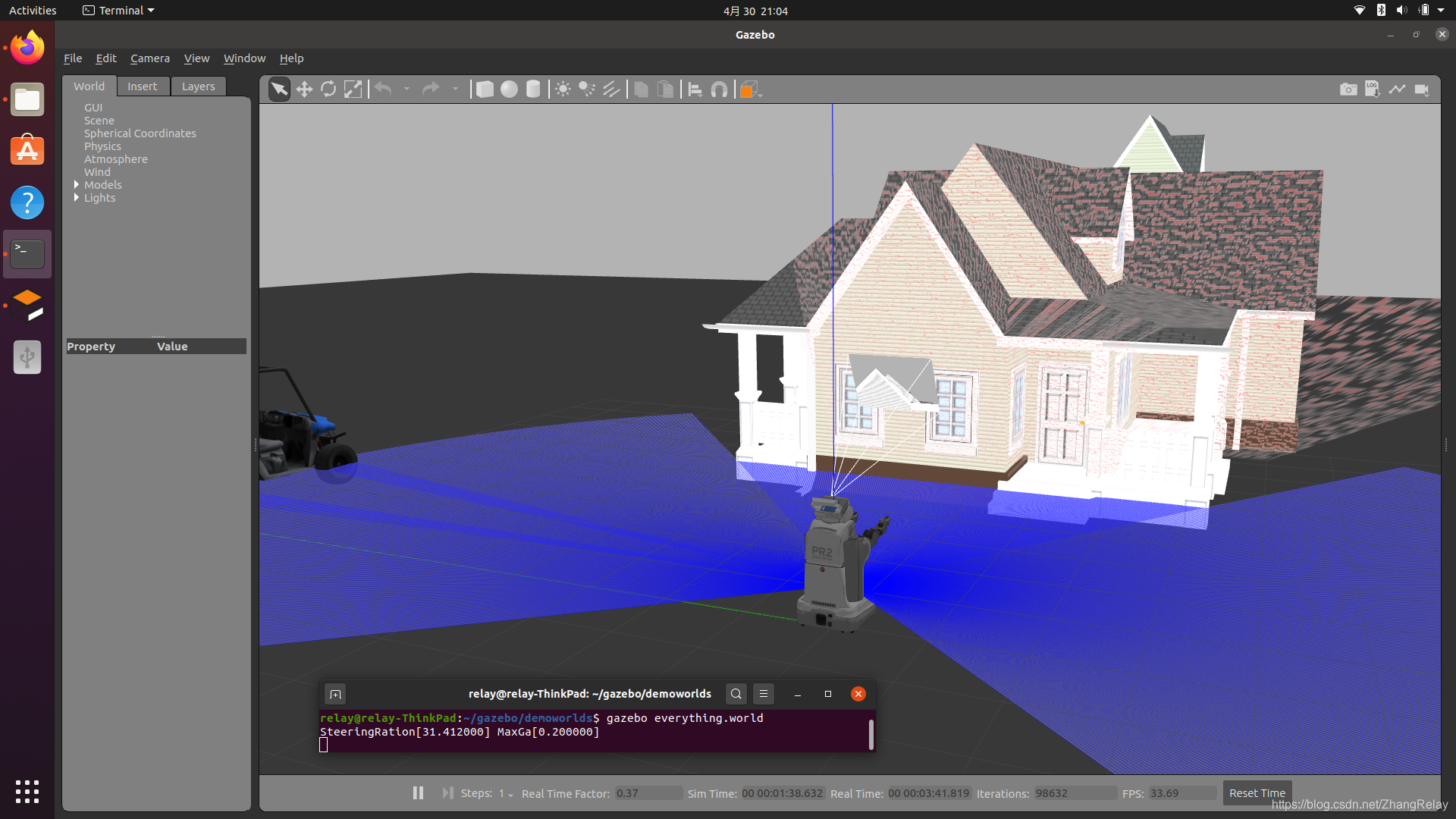Open the Camera menu

150,58
